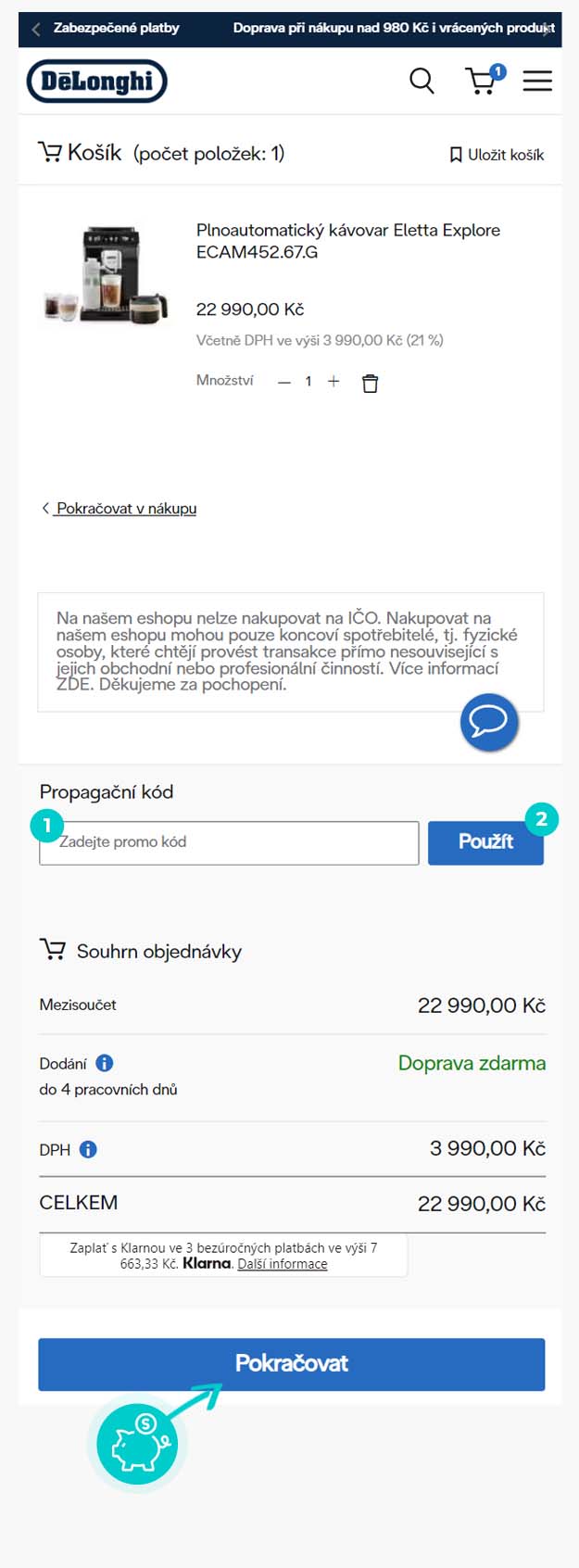
Task: Click the De'Longhi logo
Action: click(x=97, y=82)
